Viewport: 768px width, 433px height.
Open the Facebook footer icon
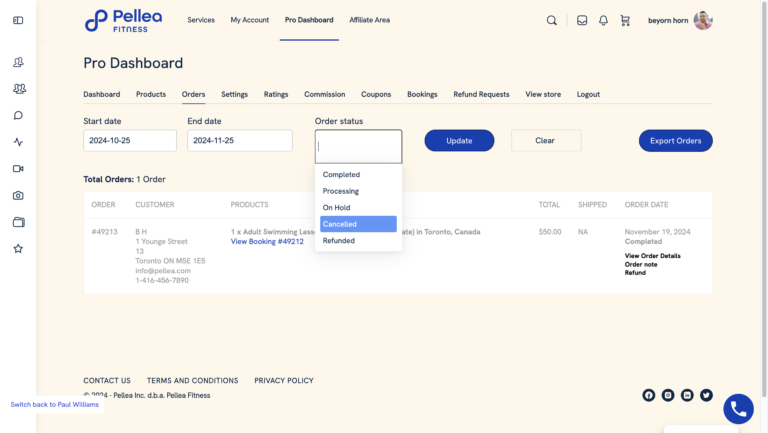[648, 395]
